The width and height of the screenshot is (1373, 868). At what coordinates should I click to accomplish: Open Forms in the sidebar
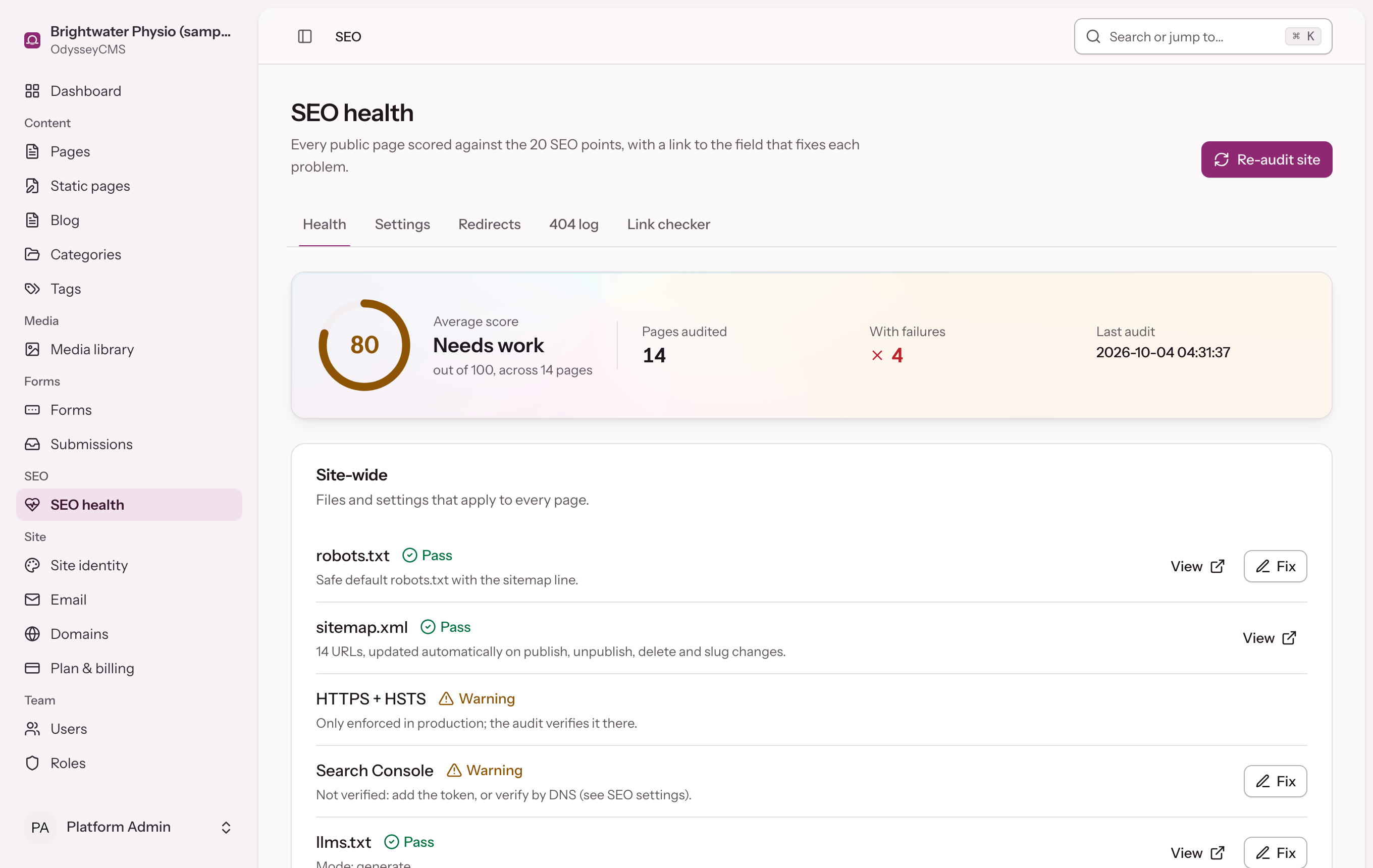point(129,410)
